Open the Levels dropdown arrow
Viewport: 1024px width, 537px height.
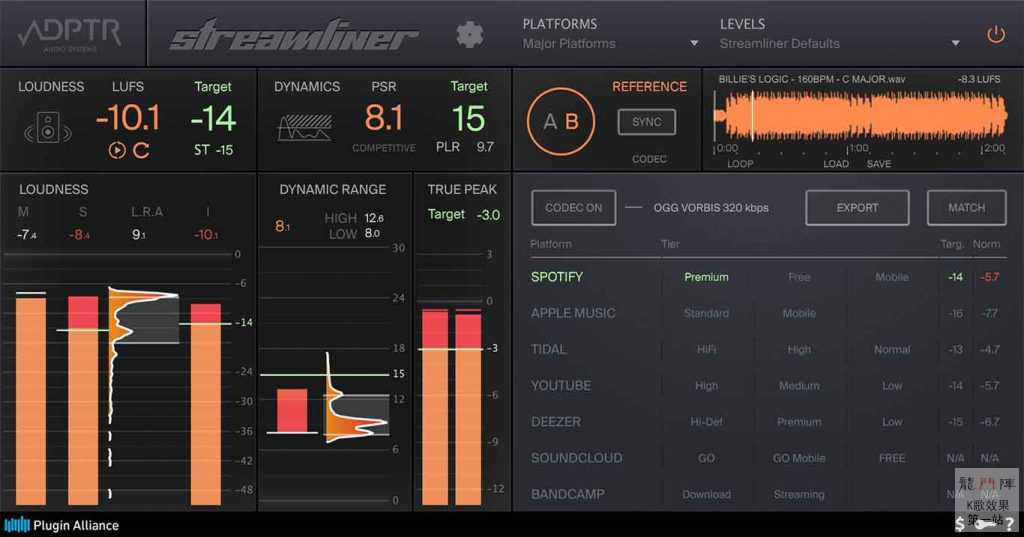coord(955,43)
